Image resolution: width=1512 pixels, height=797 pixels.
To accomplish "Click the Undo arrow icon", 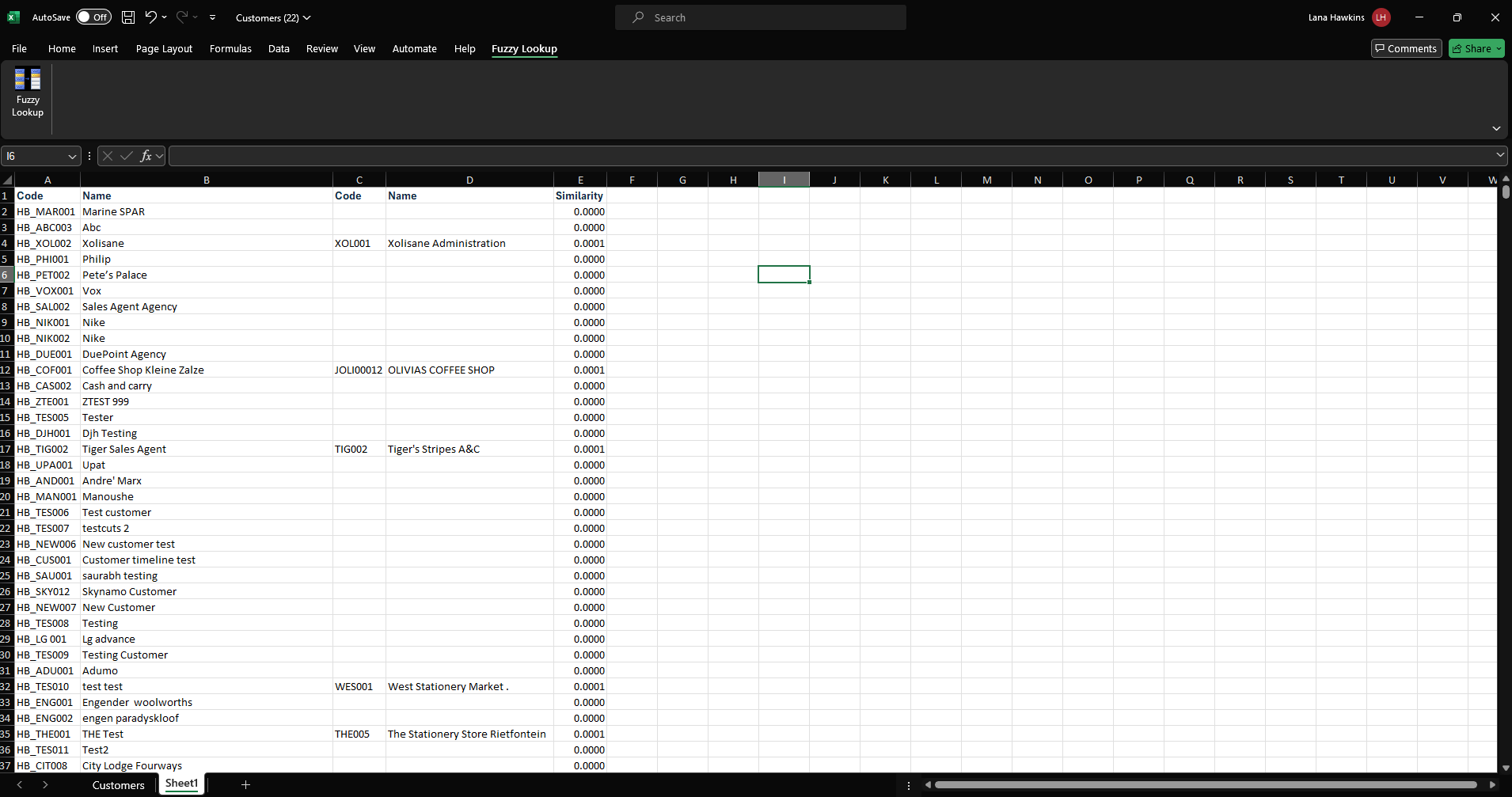I will point(150,17).
